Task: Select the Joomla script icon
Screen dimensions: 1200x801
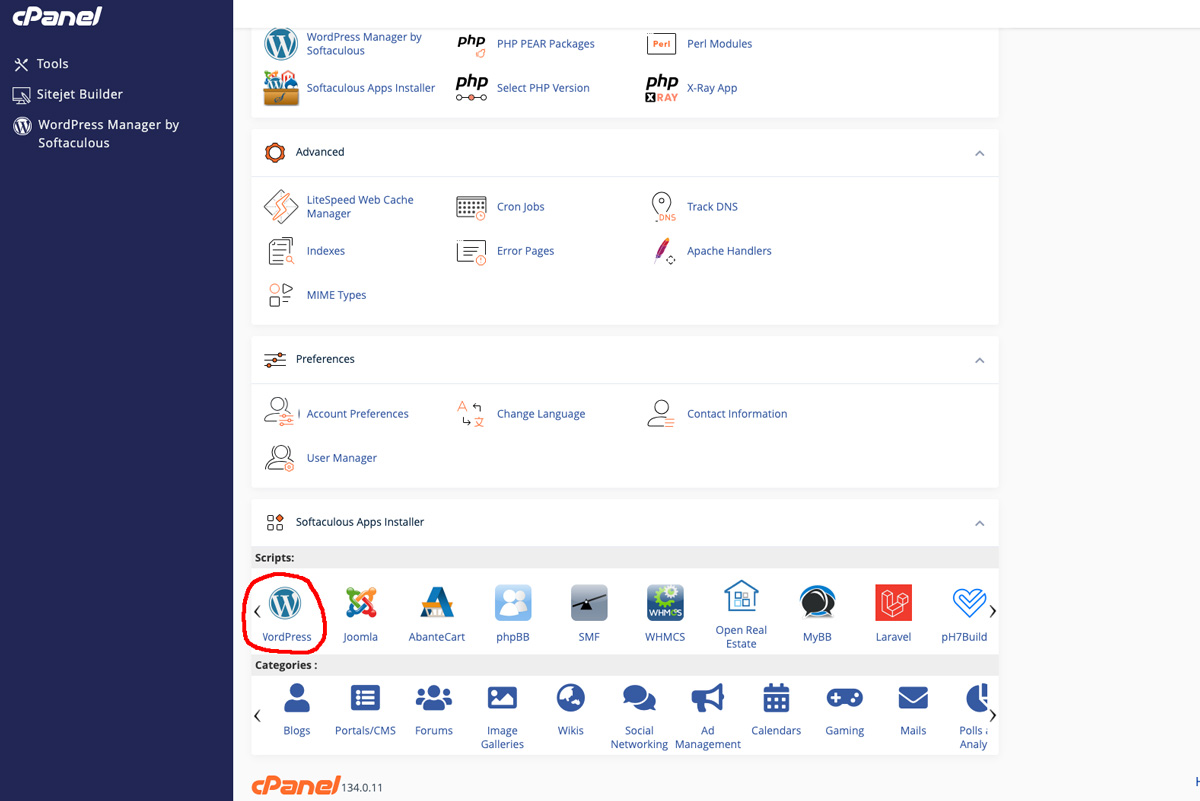Action: [361, 603]
